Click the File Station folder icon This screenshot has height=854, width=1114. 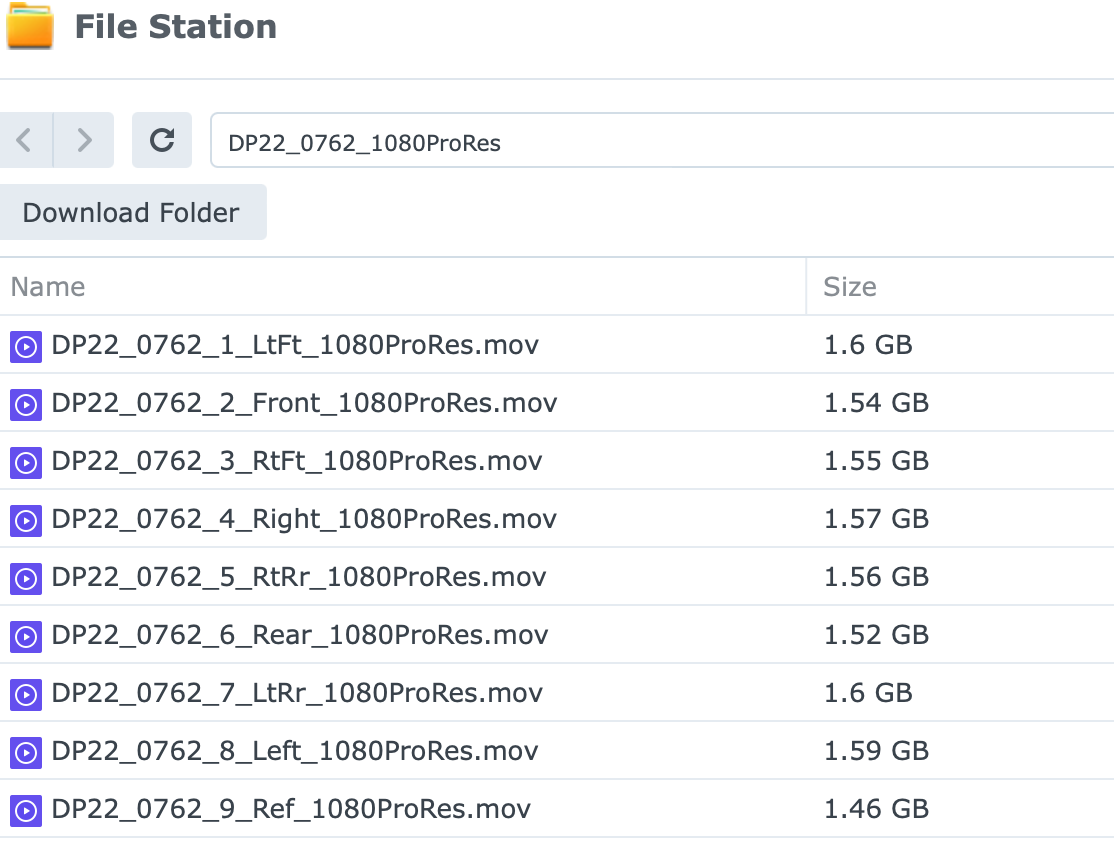pyautogui.click(x=31, y=26)
